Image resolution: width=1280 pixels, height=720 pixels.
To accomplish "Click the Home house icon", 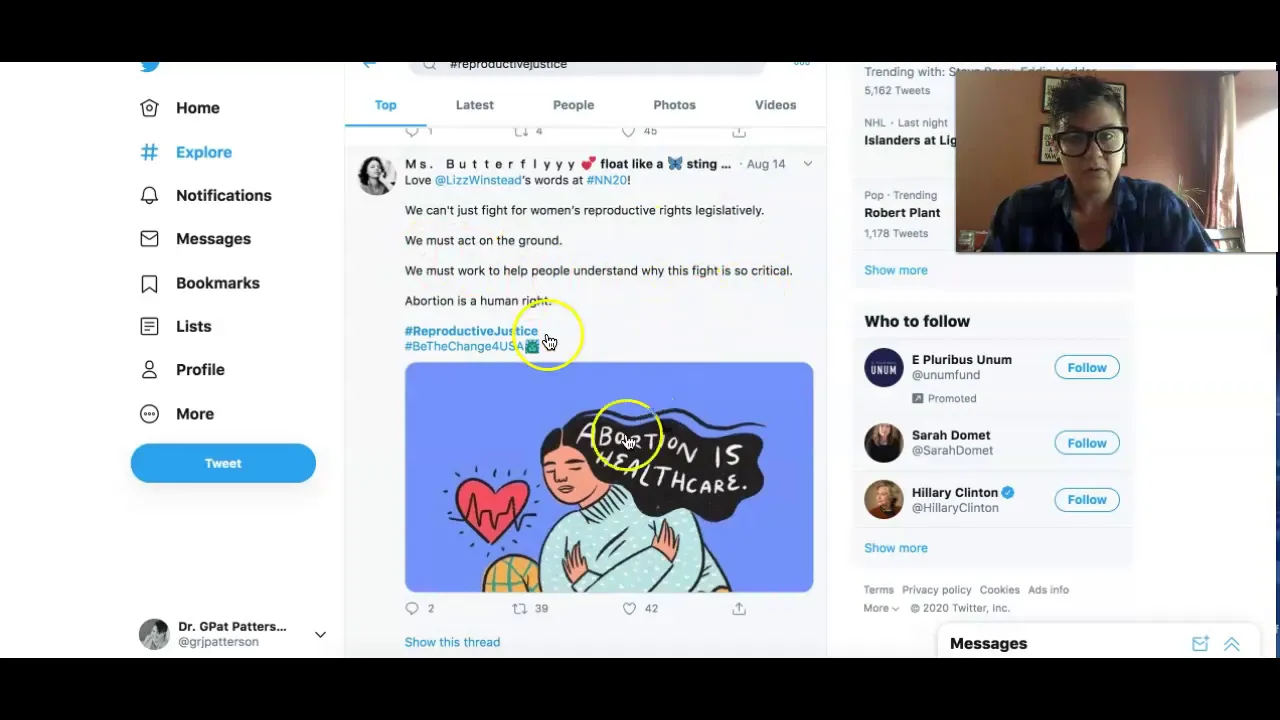I will (x=149, y=108).
